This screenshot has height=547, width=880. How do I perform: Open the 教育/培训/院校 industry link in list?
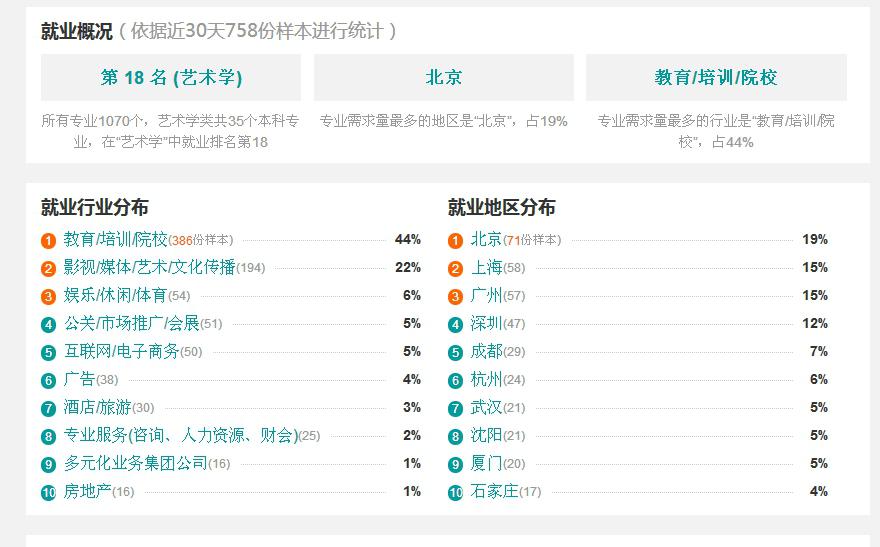click(115, 240)
